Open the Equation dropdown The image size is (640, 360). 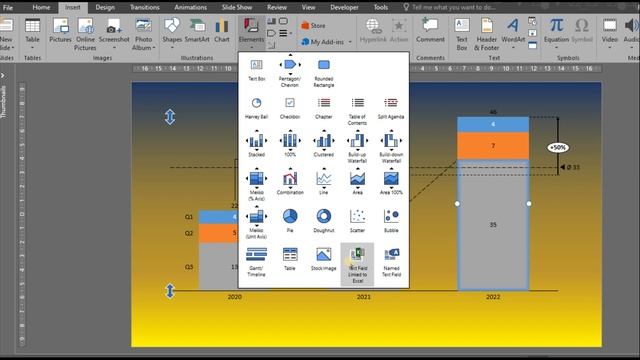coord(556,33)
